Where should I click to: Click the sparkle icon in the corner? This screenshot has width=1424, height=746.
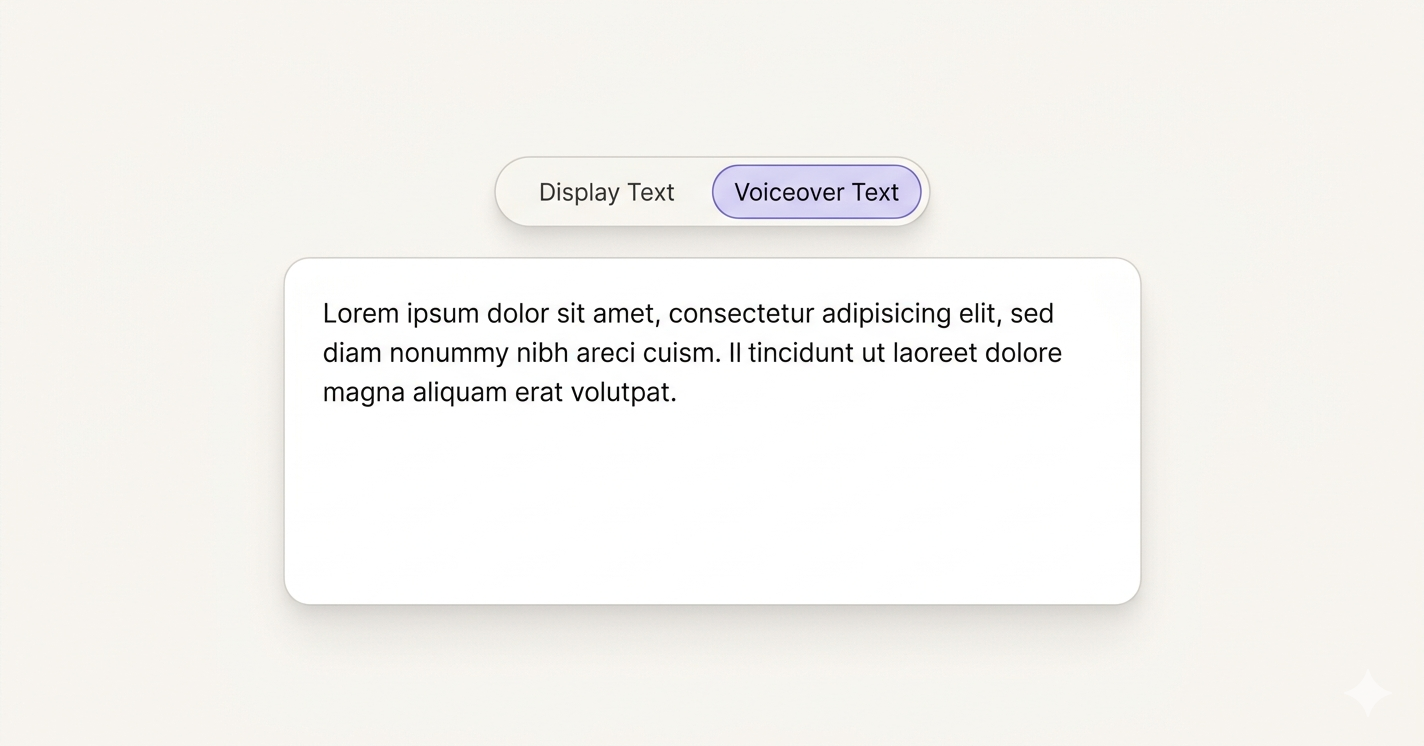pos(1367,693)
